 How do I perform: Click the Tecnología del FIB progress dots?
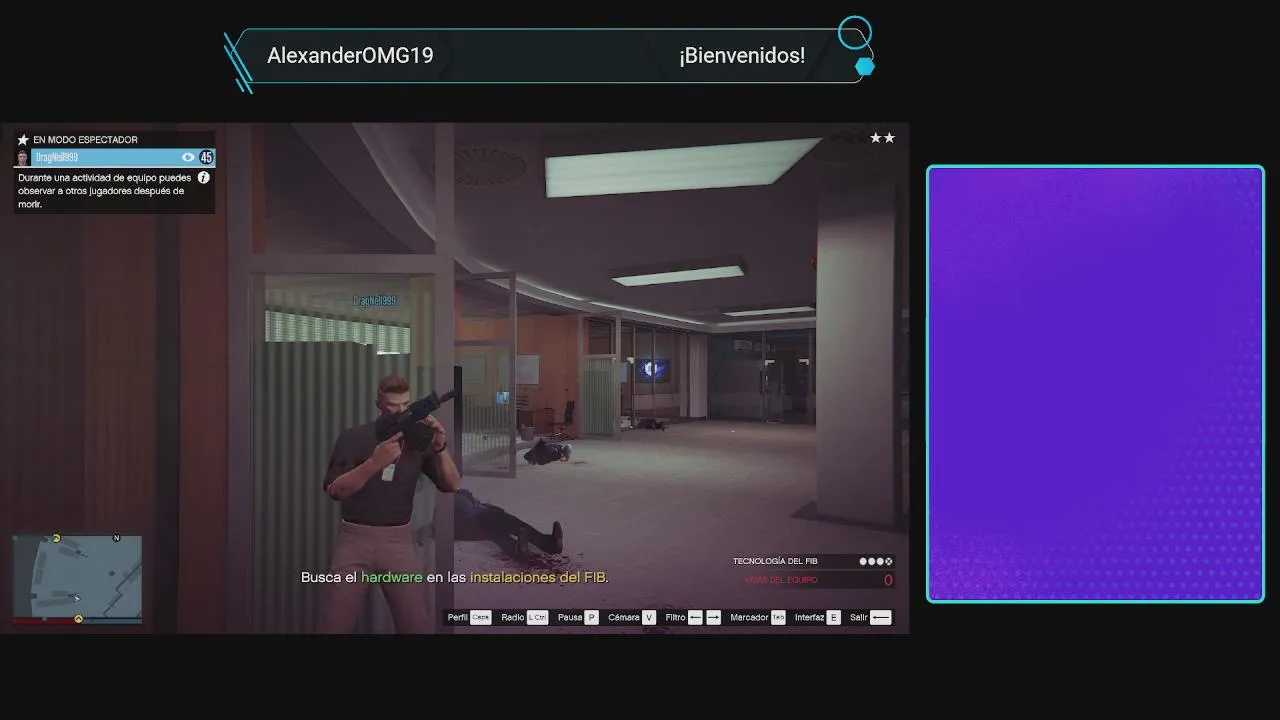tap(876, 562)
